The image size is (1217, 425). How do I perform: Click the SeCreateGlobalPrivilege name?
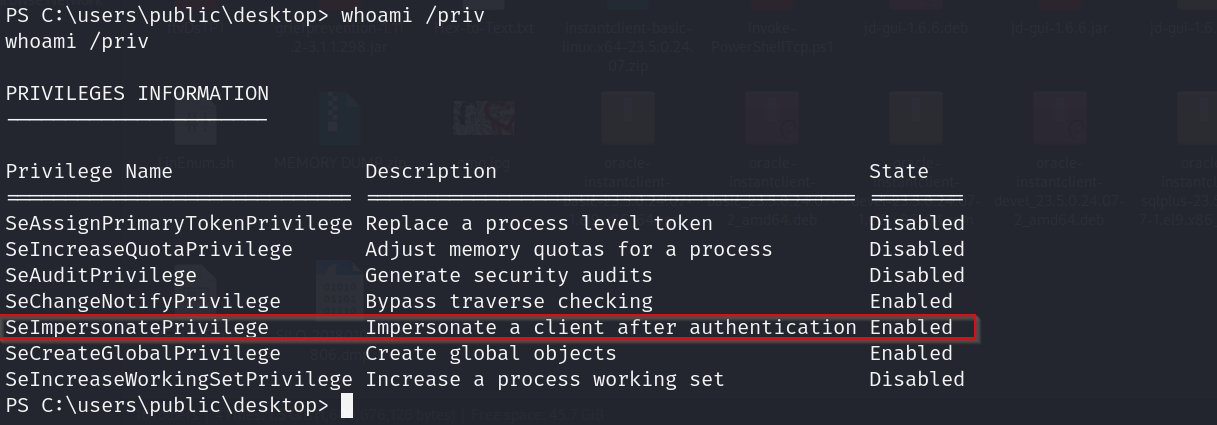point(143,353)
